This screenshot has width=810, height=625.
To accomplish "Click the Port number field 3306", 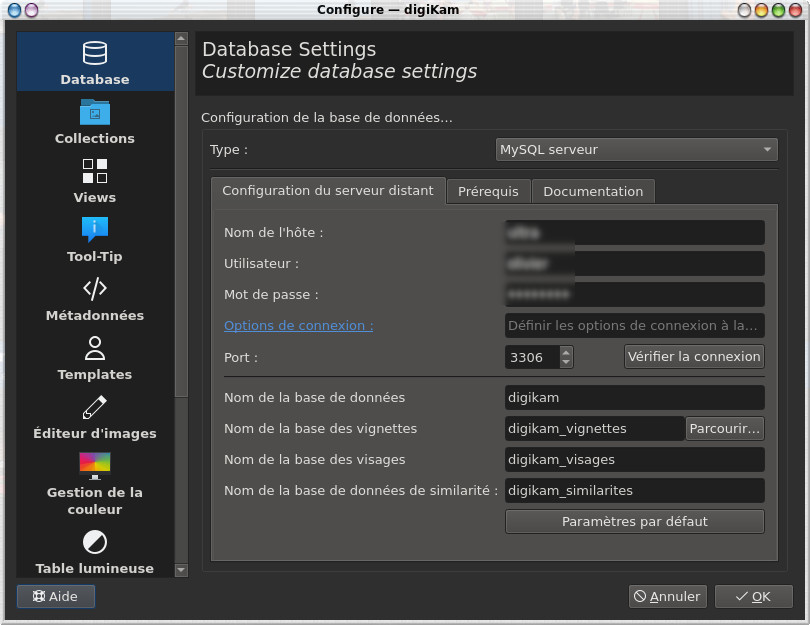I will [533, 357].
